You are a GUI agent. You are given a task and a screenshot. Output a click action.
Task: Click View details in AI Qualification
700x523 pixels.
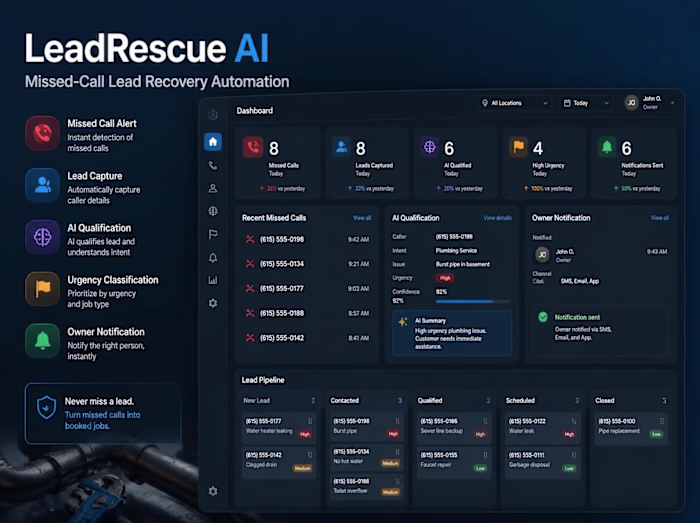click(497, 218)
